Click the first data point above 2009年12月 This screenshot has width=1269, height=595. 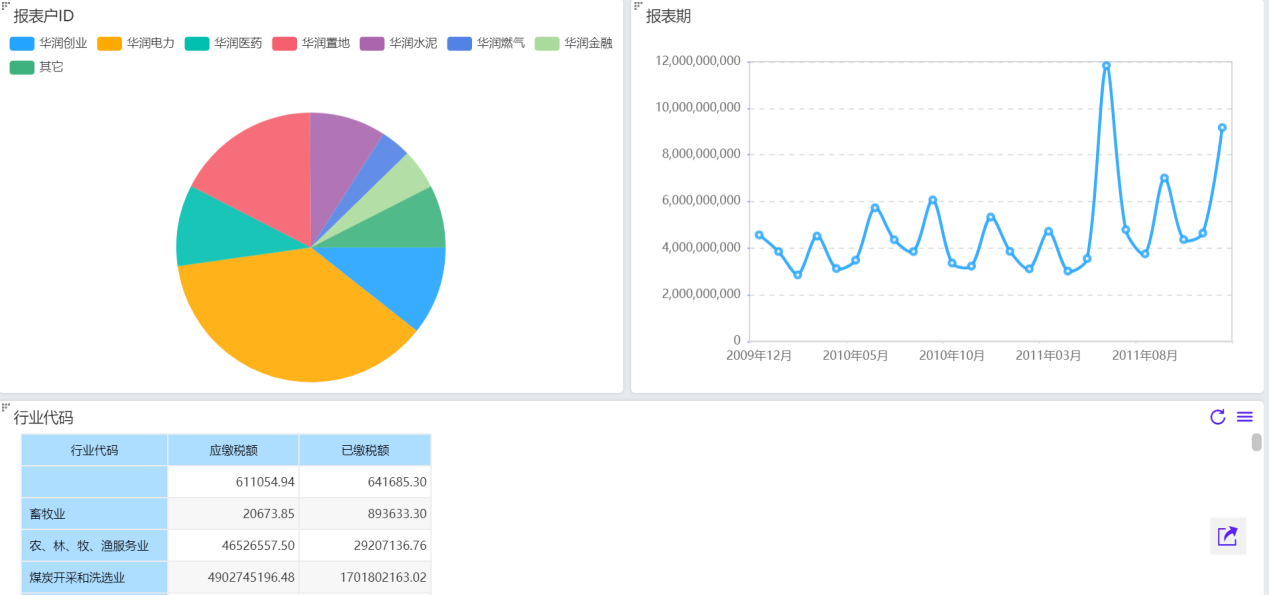(x=759, y=235)
